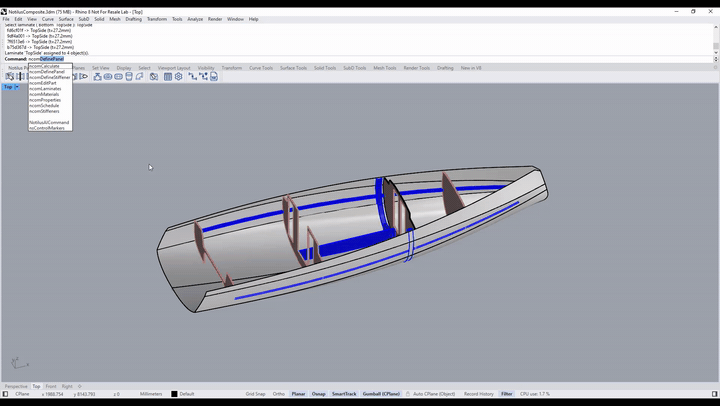Choose ncomStiffeners from autocomplete list
720x406 pixels.
pos(50,111)
